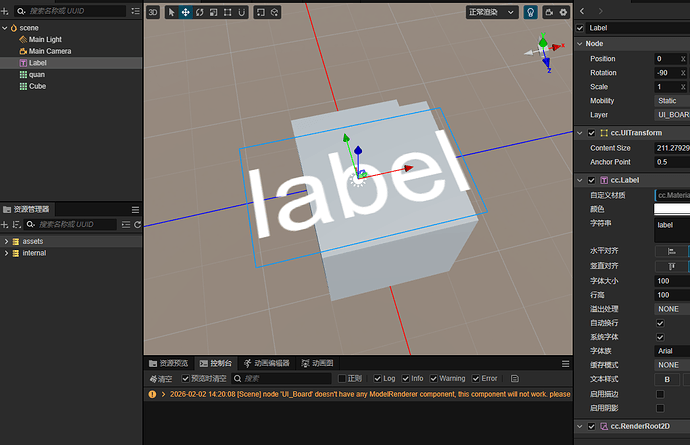Collapse the cc.Label section
690x445 pixels.
pos(580,180)
